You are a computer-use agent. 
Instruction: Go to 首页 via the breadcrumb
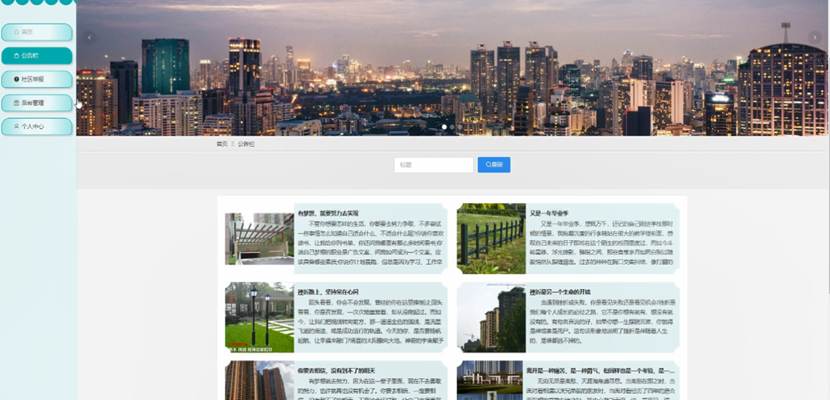tap(222, 144)
